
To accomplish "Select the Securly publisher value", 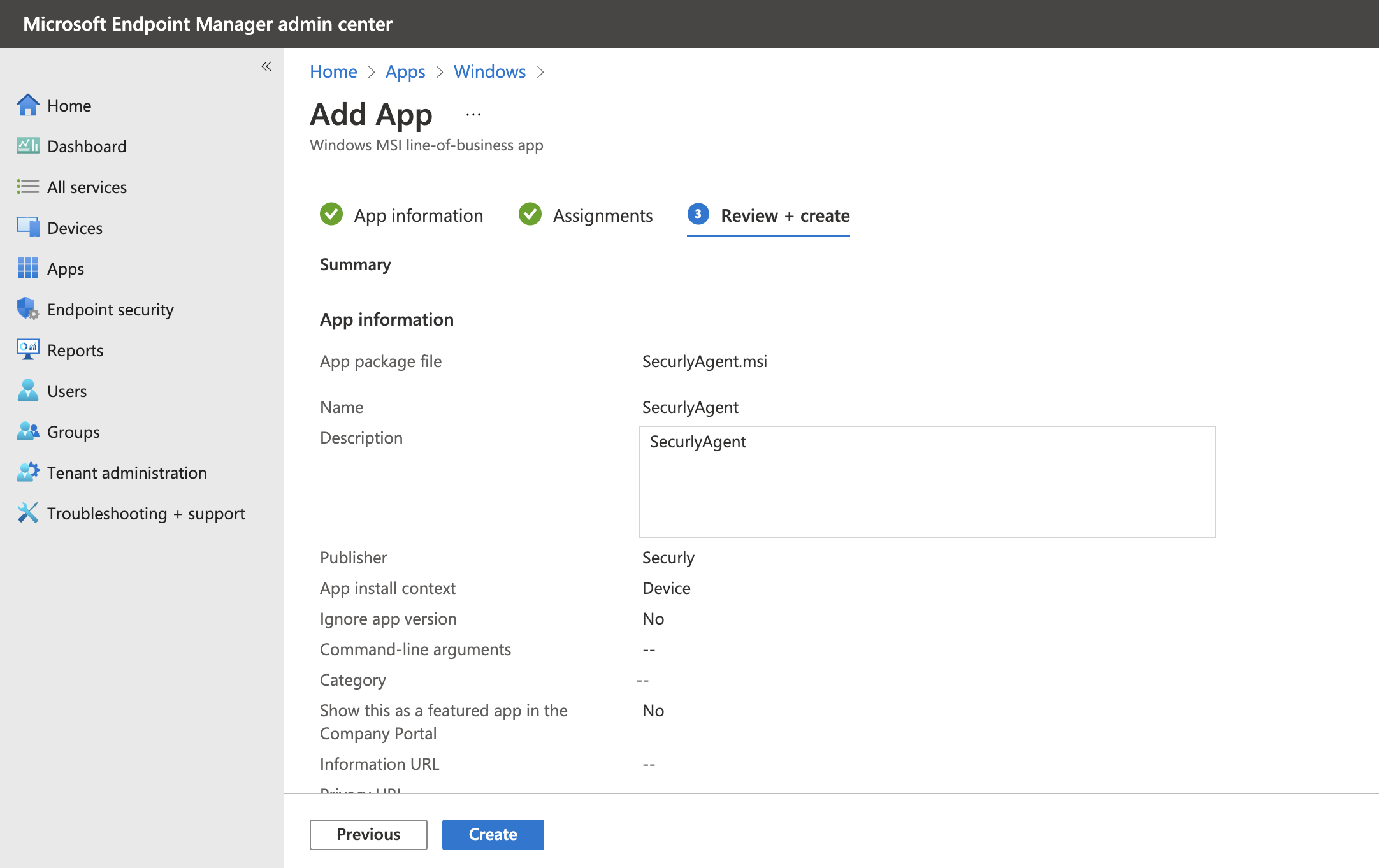I will pyautogui.click(x=668, y=558).
